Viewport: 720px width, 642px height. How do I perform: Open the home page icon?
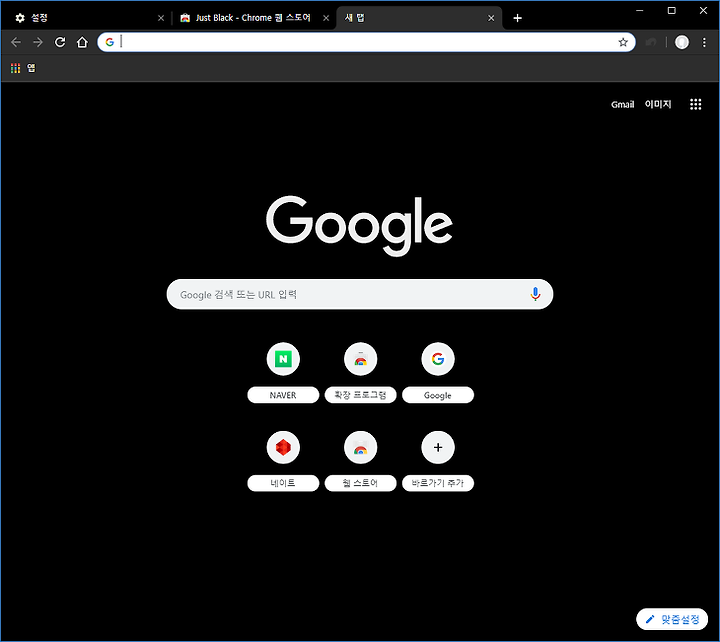[82, 43]
